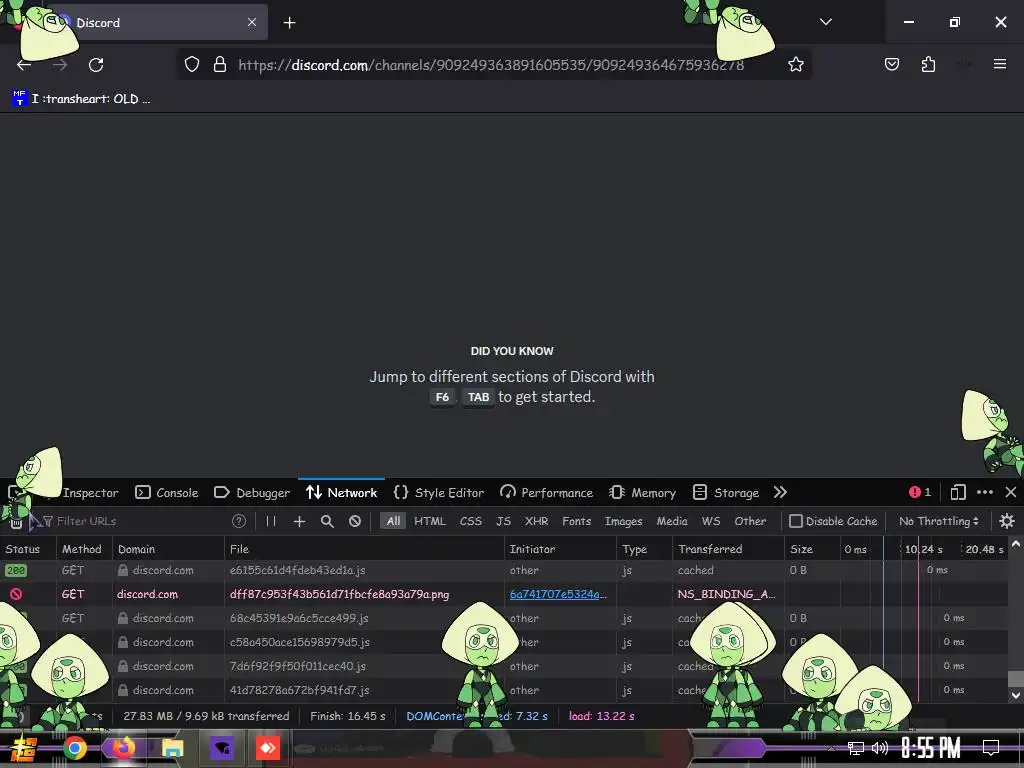Open the Firefox extensions puzzle icon
The image size is (1024, 768).
point(928,64)
